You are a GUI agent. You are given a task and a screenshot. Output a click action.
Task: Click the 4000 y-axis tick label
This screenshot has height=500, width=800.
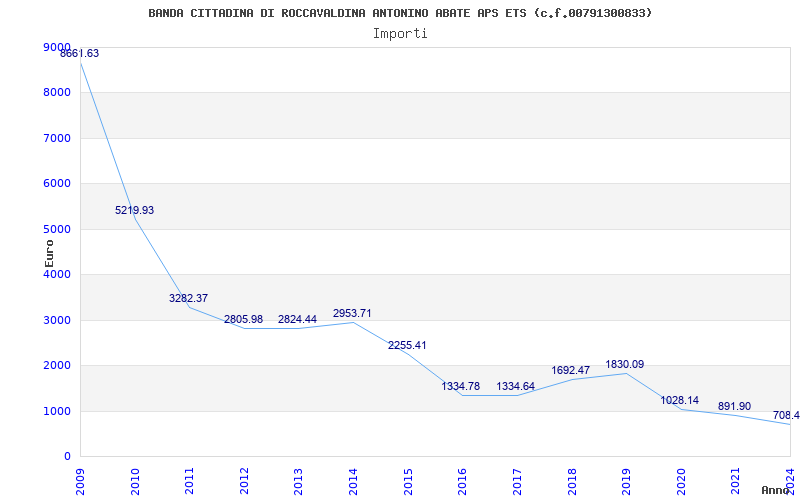click(57, 274)
